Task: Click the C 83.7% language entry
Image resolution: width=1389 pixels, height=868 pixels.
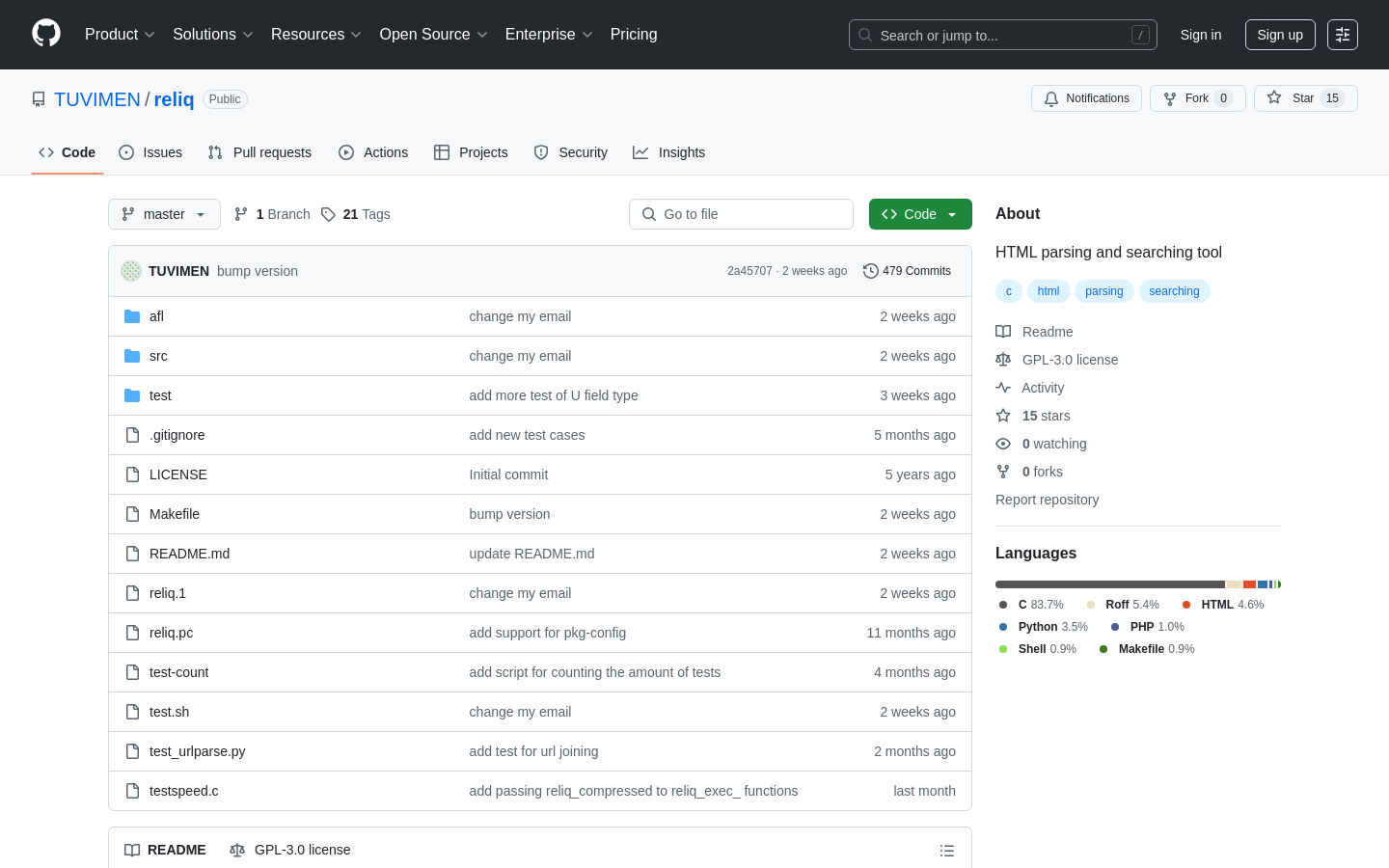Action: (1031, 605)
